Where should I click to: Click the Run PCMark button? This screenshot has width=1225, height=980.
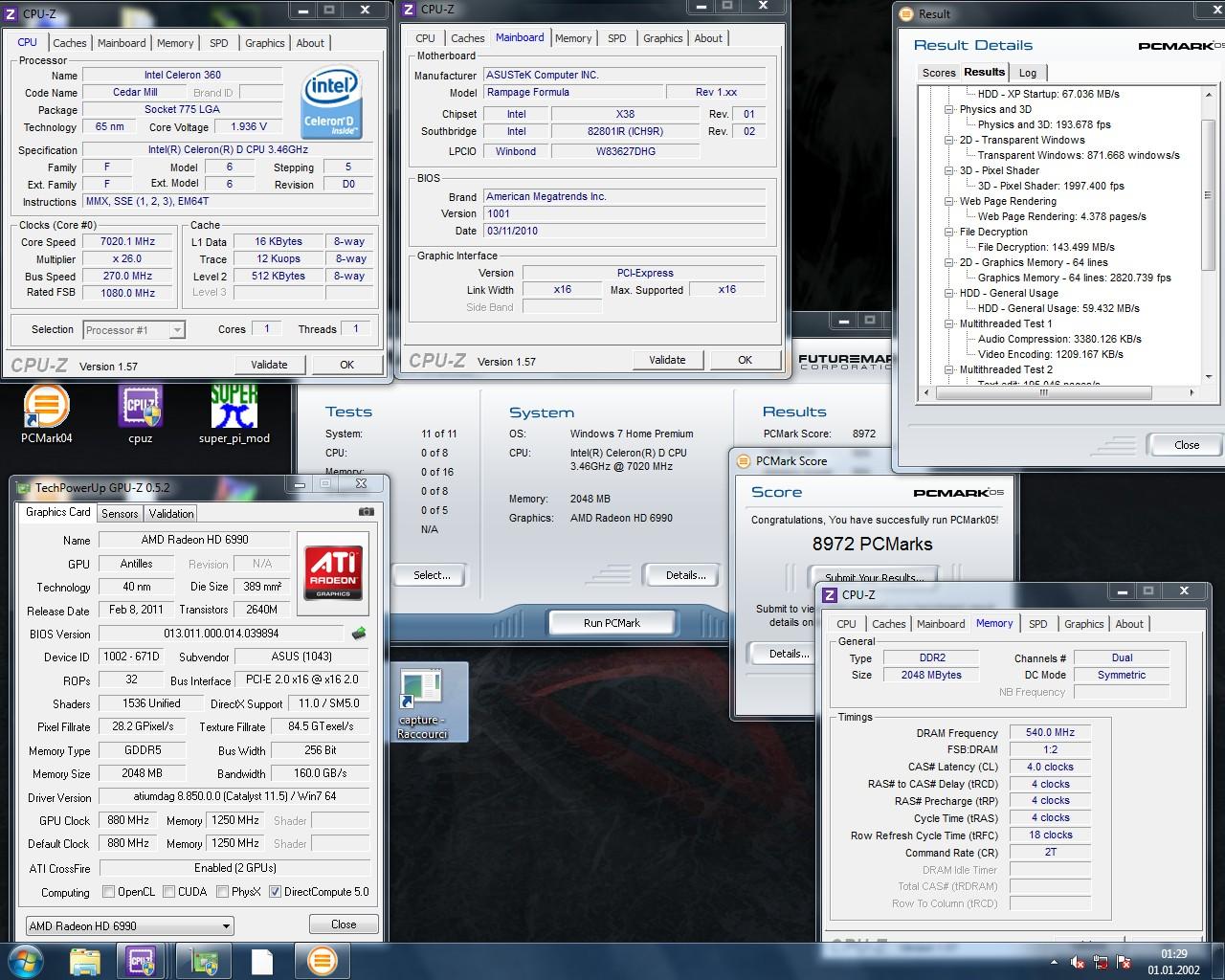tap(612, 623)
